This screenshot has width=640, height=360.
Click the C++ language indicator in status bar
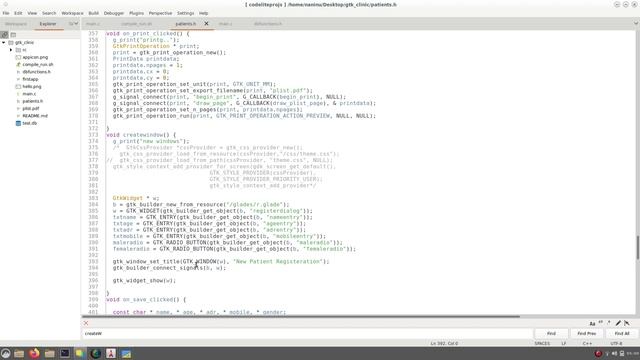click(587, 344)
